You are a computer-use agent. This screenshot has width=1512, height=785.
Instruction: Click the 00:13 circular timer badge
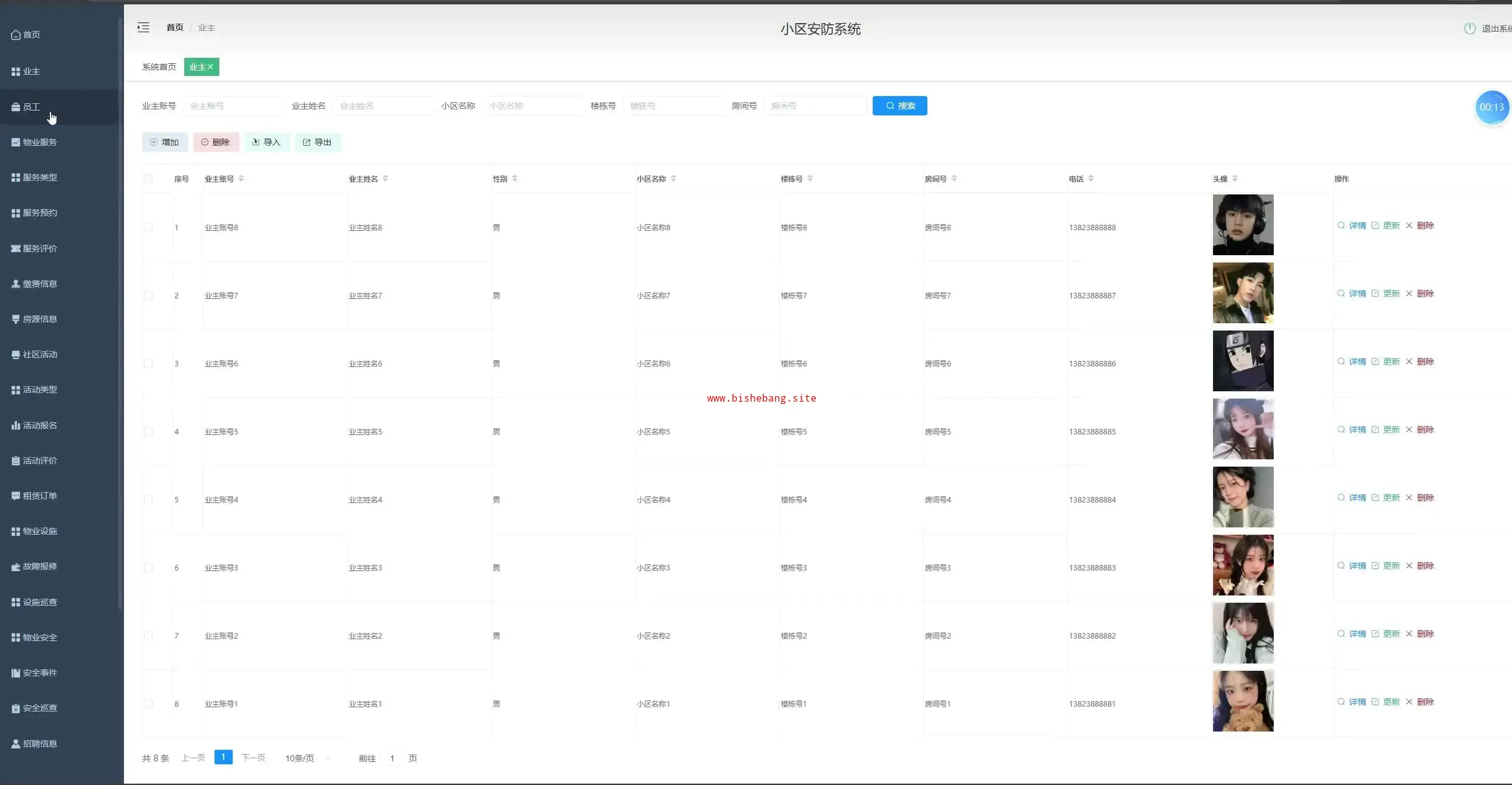coord(1491,107)
